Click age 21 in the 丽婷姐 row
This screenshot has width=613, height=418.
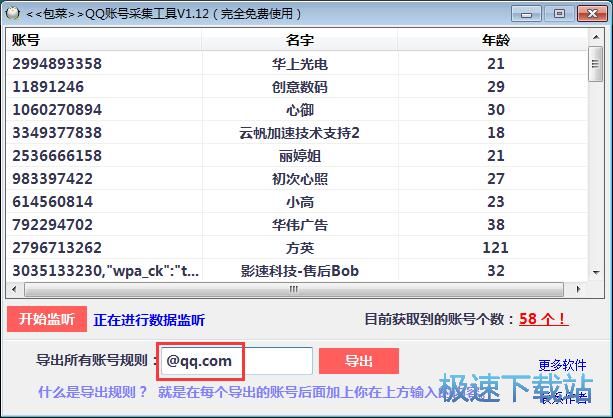pos(496,156)
